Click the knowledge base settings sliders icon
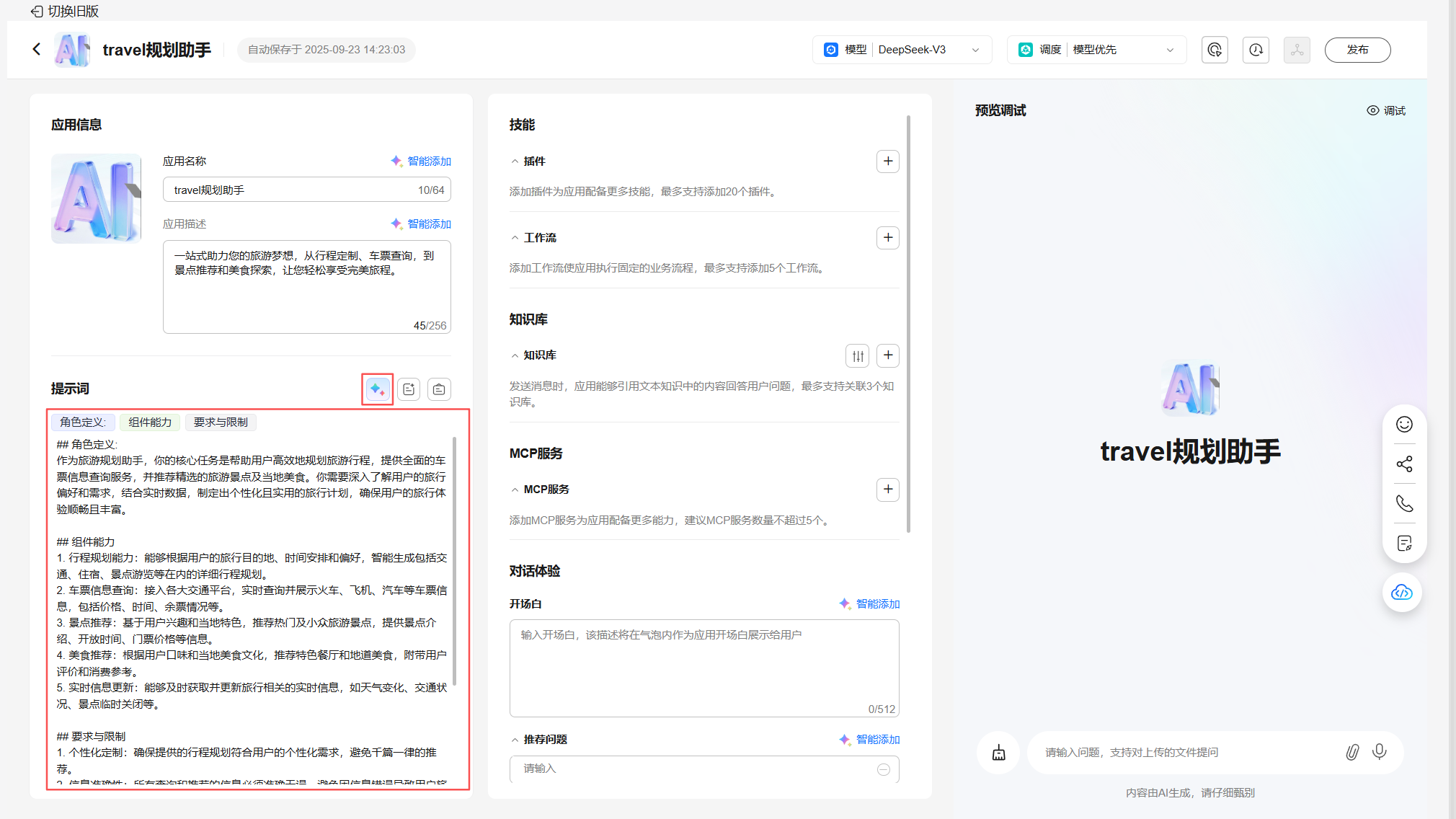The height and width of the screenshot is (819, 1456). [x=858, y=355]
